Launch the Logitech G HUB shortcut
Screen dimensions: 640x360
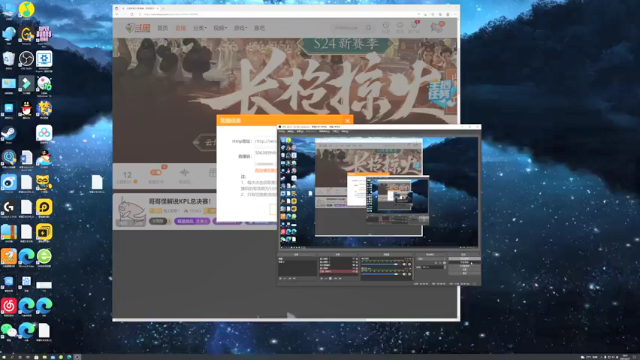click(9, 207)
